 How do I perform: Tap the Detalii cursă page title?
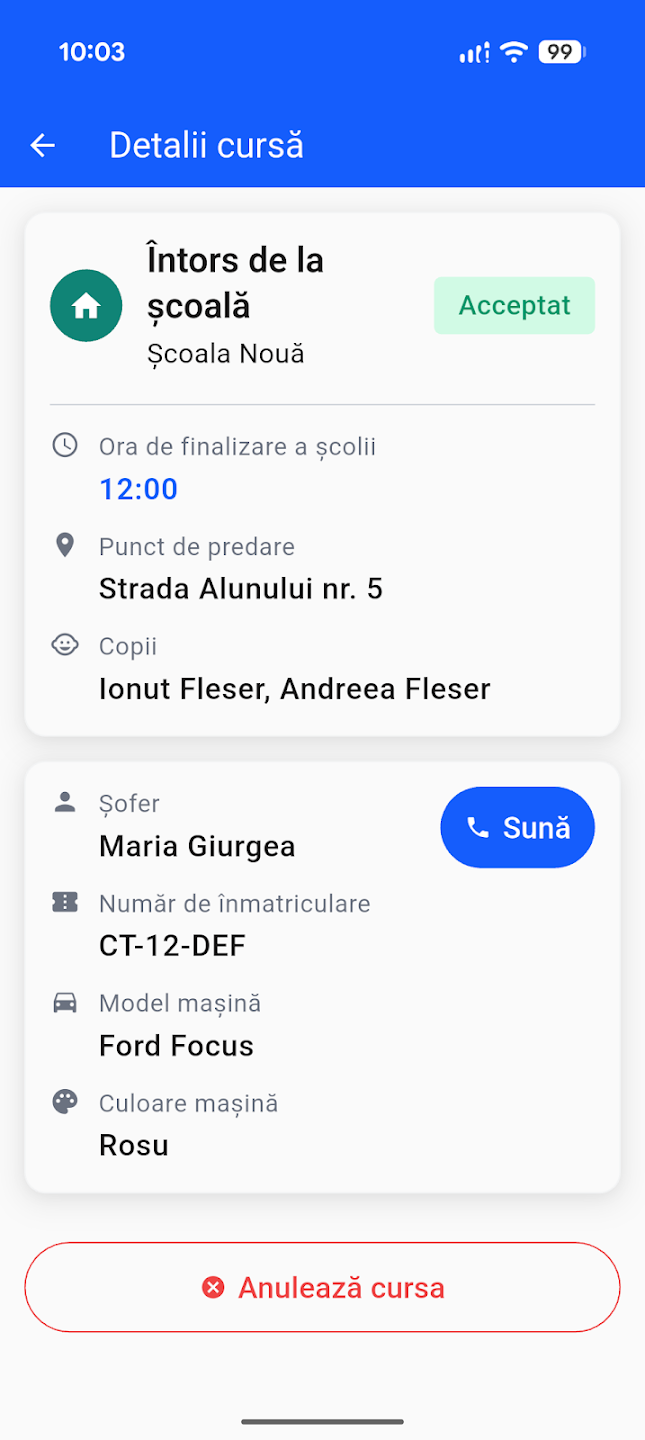click(x=206, y=146)
